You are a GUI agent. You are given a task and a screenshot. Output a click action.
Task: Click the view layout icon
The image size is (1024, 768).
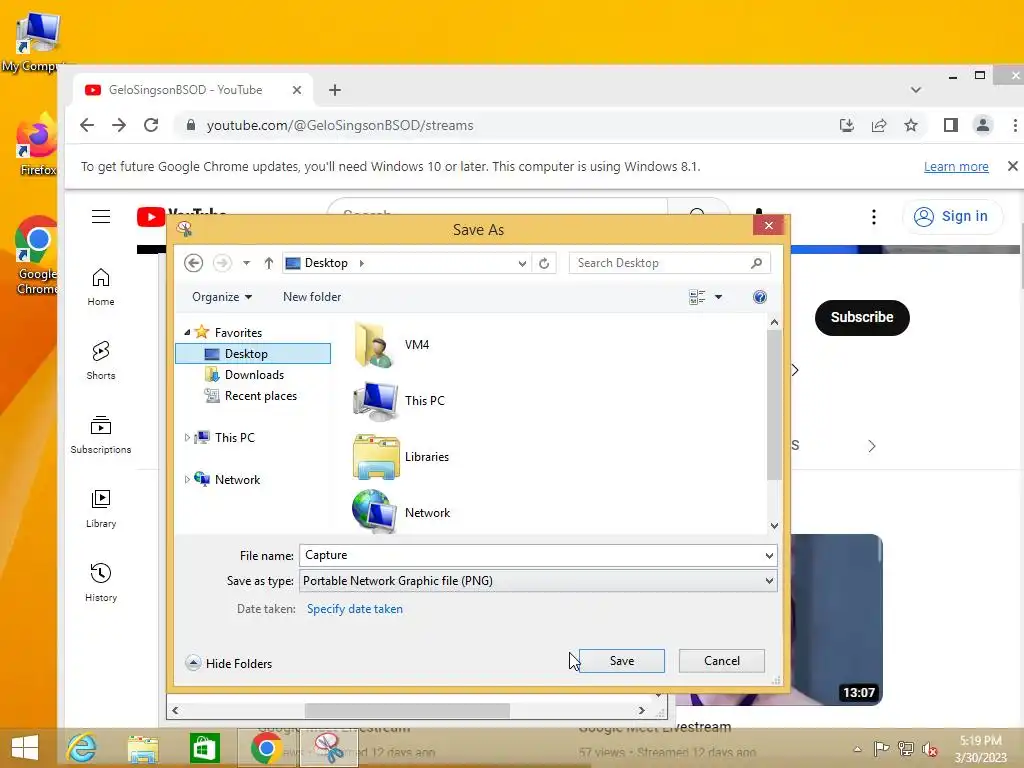(x=697, y=297)
